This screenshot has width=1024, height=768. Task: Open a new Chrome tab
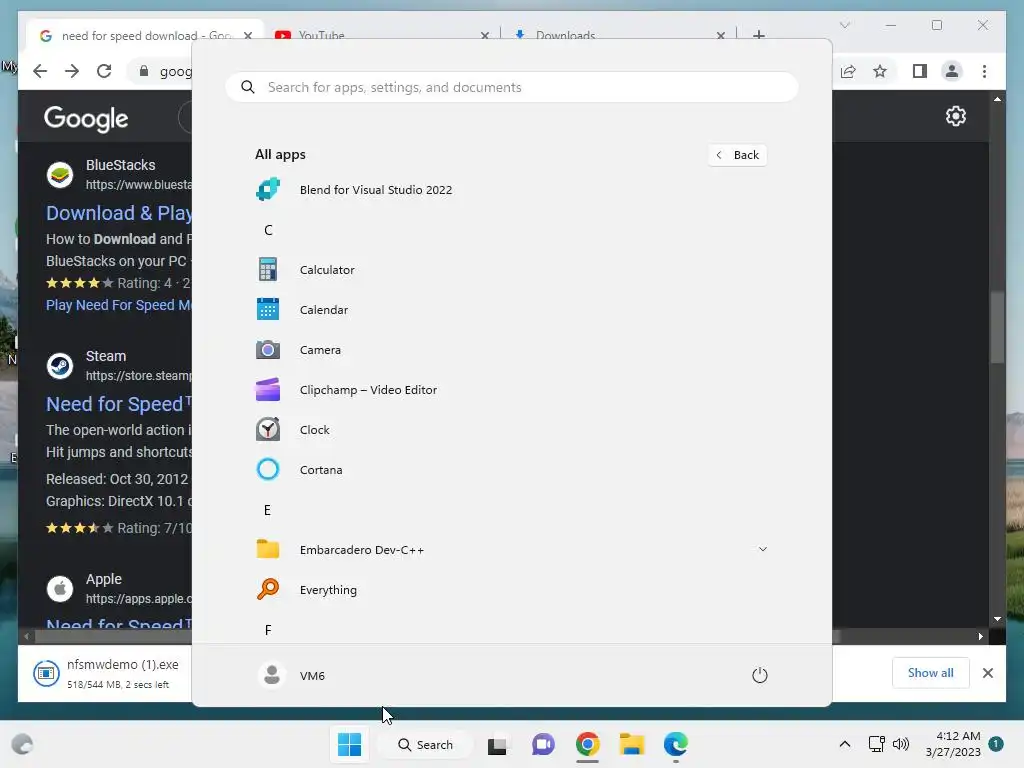pyautogui.click(x=758, y=35)
